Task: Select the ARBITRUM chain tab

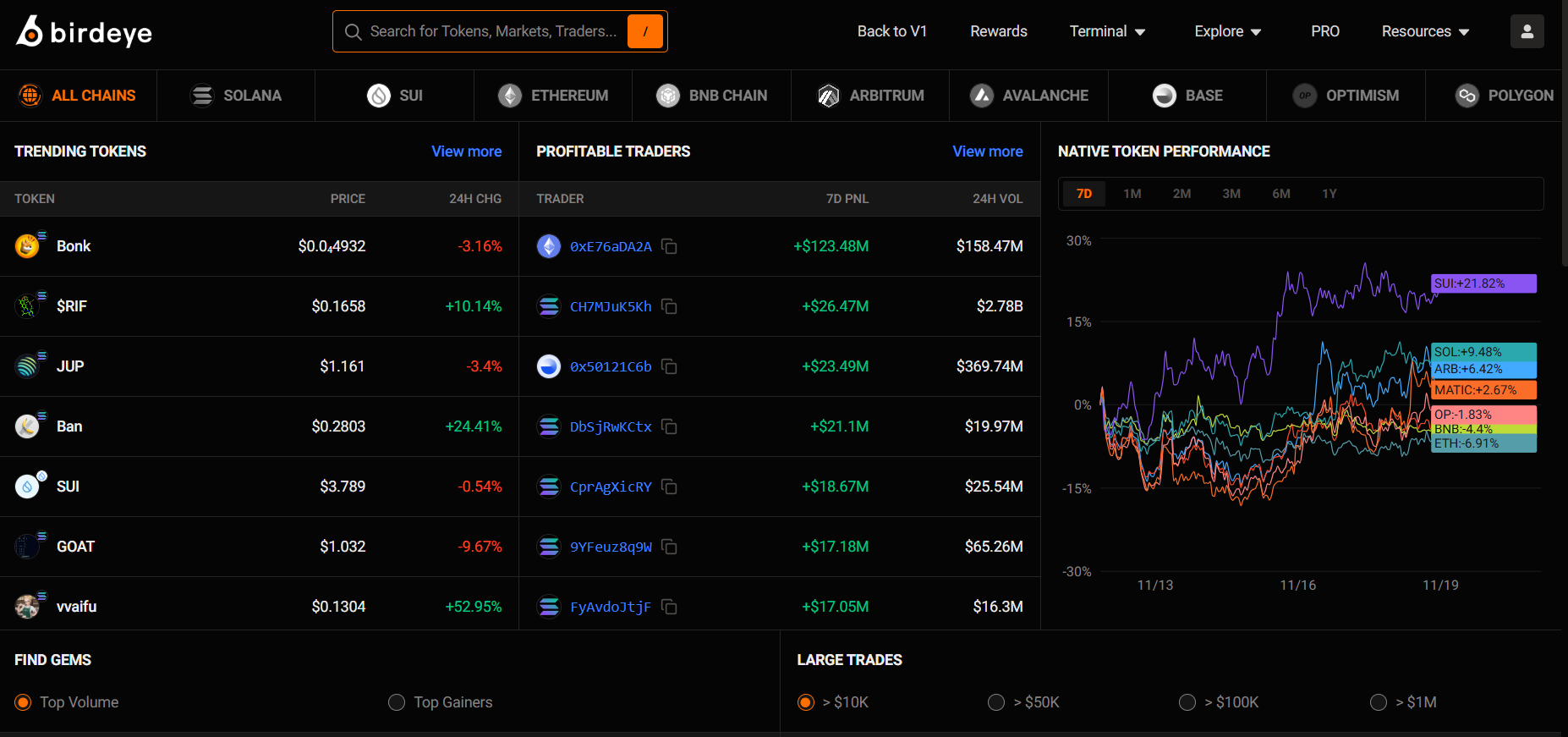Action: pos(870,96)
